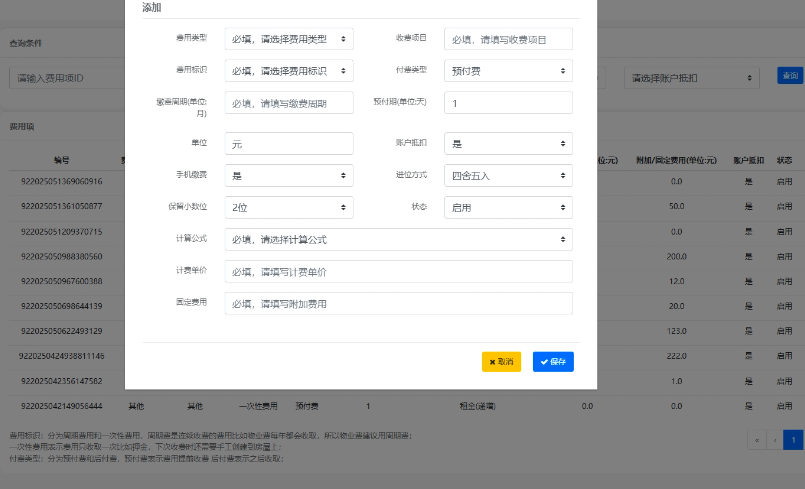805x489 pixels.
Task: Click the 预付期 field containing 1
Action: tap(508, 103)
